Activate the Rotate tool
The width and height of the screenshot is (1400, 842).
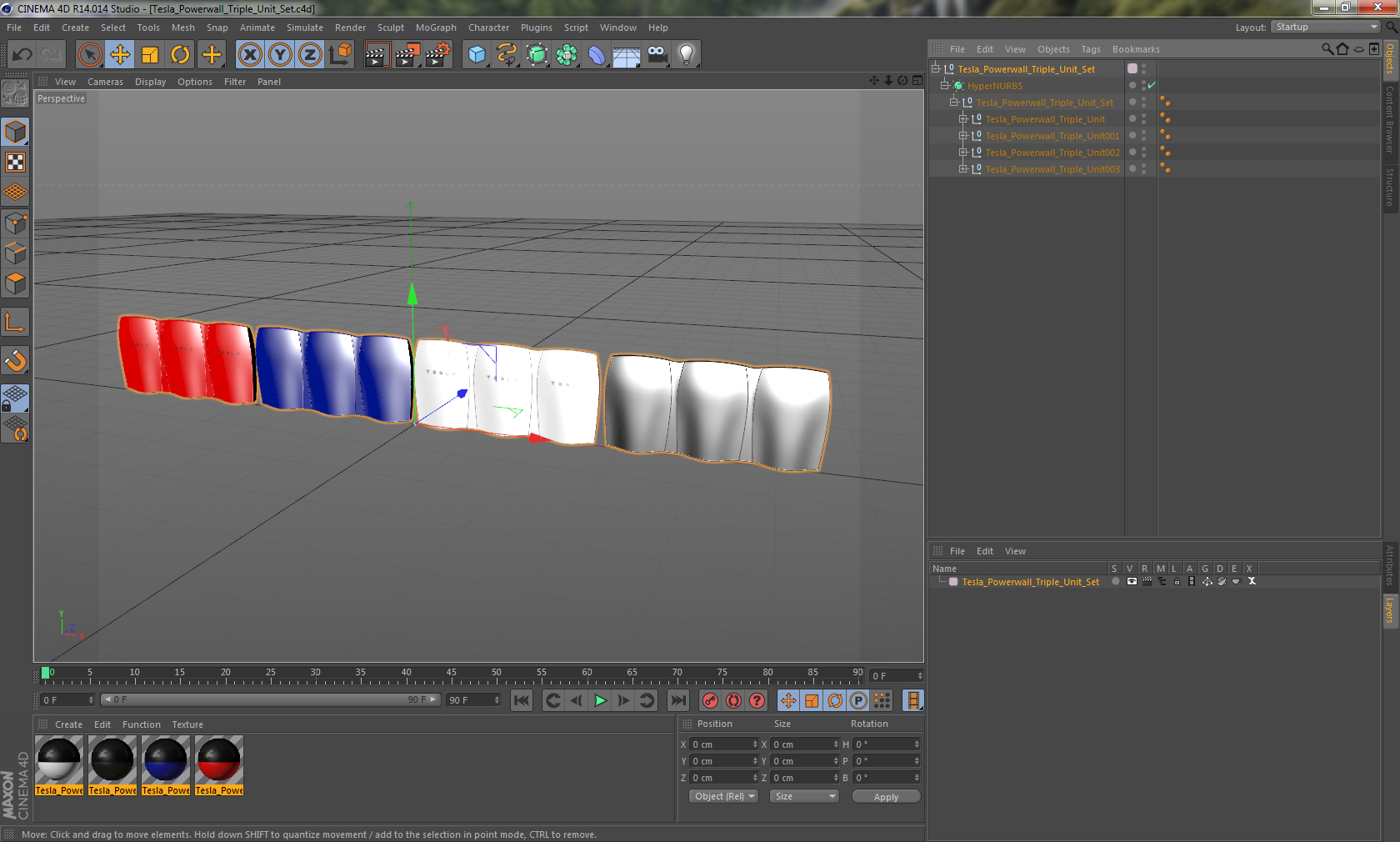(180, 55)
